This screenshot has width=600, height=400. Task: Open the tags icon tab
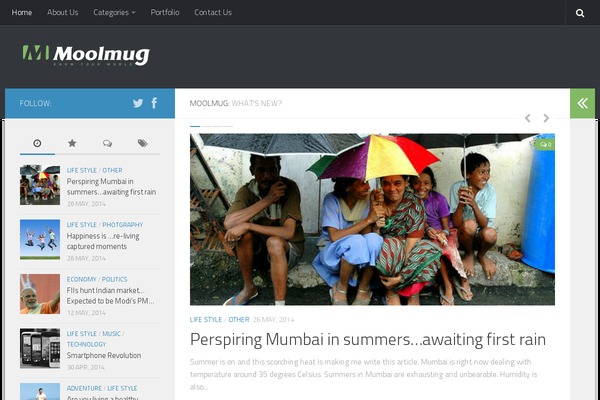pos(142,144)
